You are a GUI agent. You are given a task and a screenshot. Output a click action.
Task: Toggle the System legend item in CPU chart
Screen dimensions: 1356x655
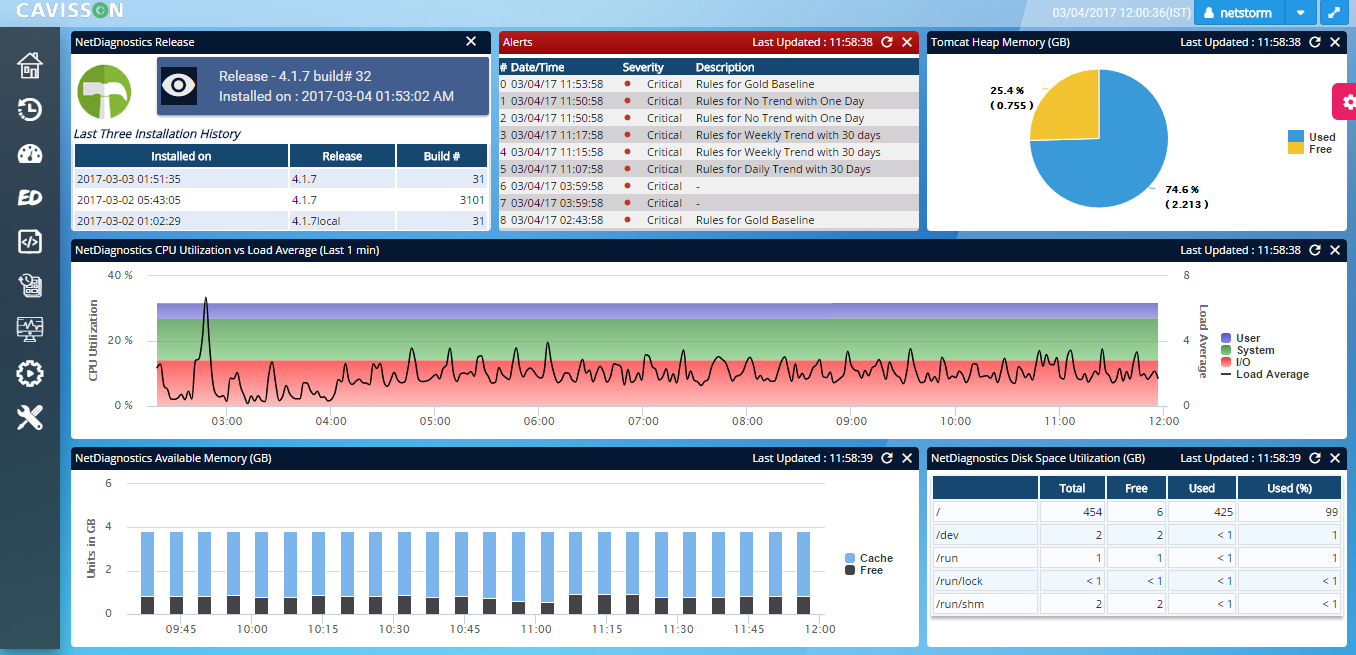pos(1248,350)
